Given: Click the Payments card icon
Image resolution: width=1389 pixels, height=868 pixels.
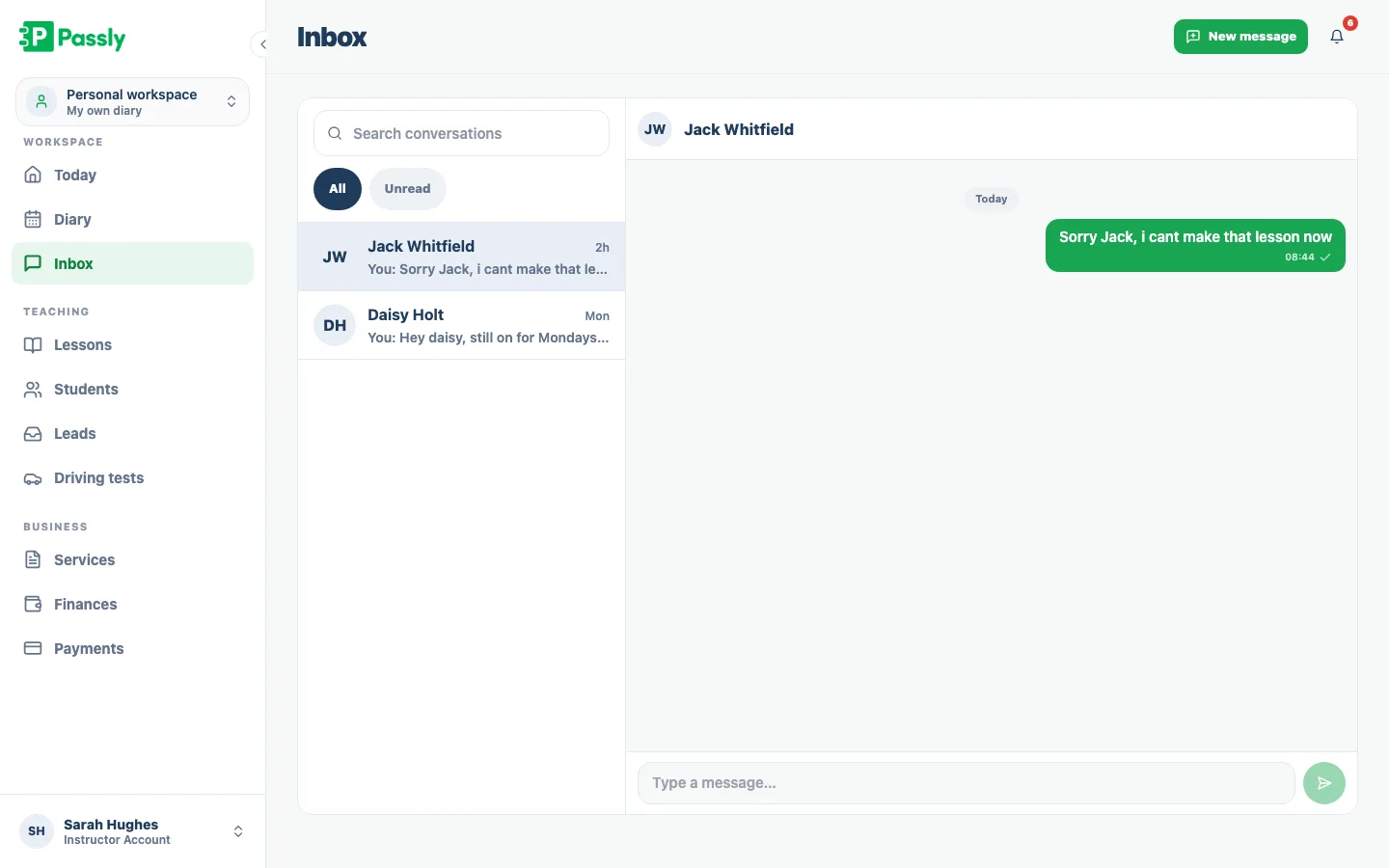Looking at the screenshot, I should [x=33, y=648].
